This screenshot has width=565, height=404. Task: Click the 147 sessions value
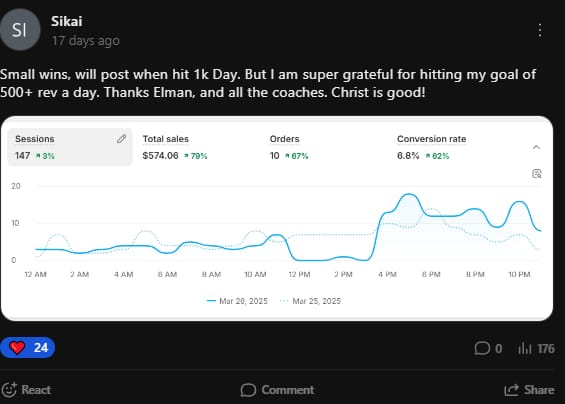click(22, 156)
